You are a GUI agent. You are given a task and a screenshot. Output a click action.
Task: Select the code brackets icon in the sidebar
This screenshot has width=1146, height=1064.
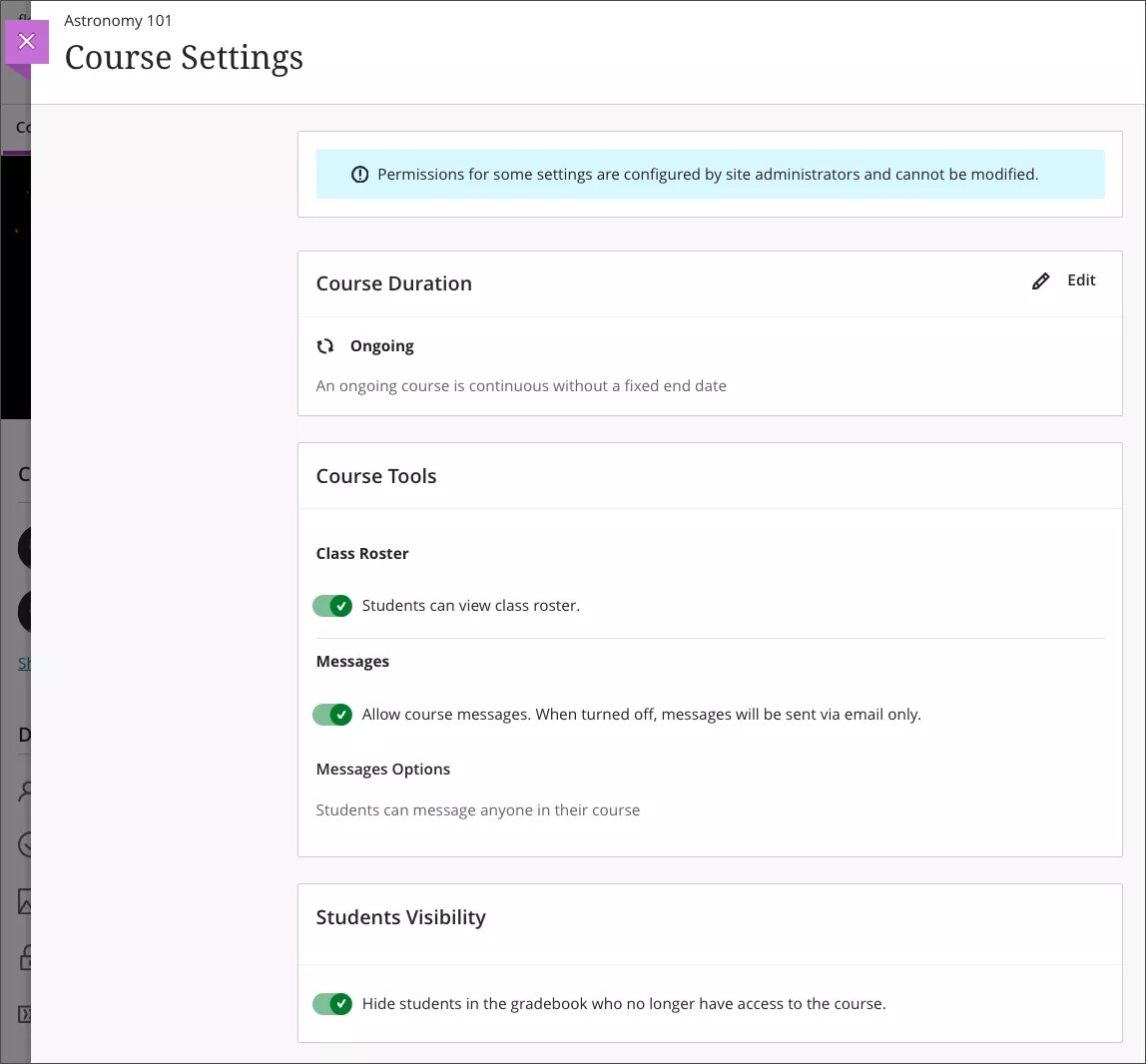[25, 1013]
